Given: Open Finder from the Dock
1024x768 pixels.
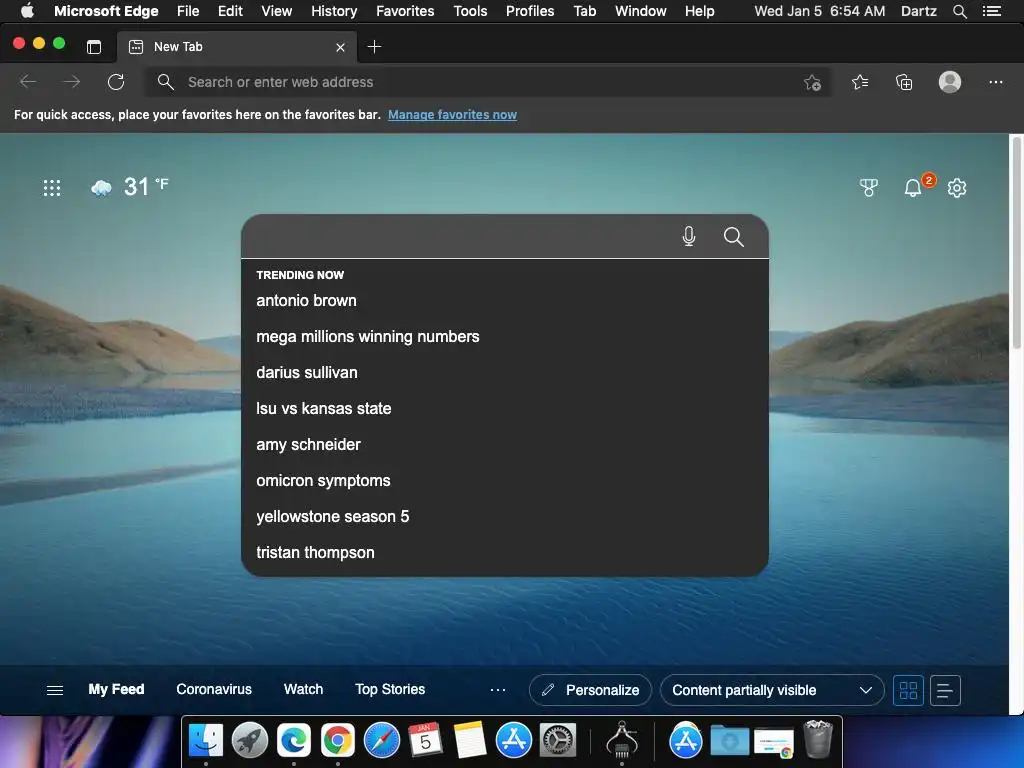Looking at the screenshot, I should (206, 740).
